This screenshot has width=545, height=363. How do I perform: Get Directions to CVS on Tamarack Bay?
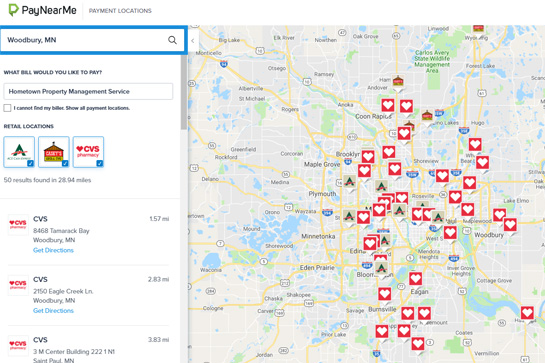(53, 250)
